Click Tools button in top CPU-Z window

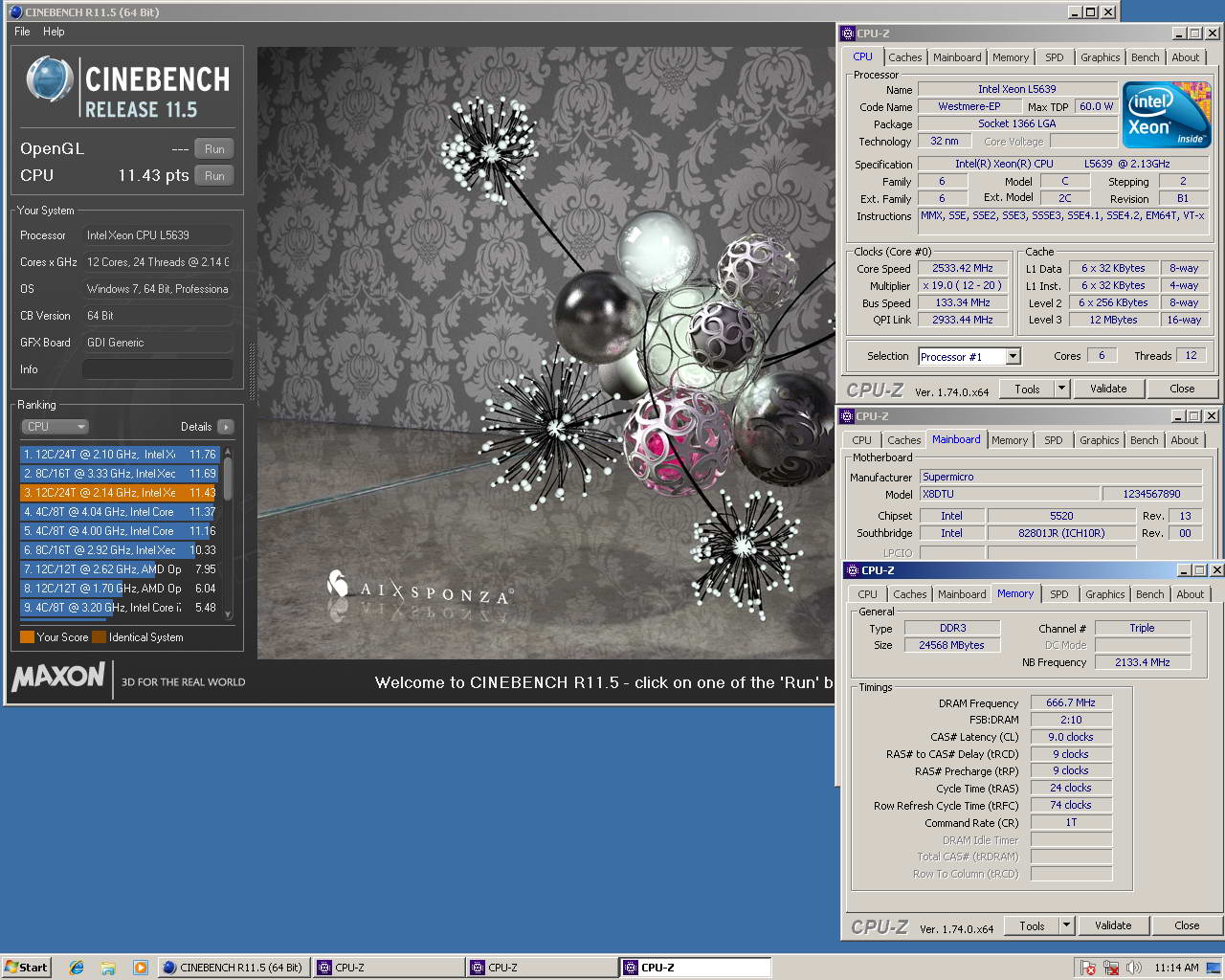tap(1027, 389)
